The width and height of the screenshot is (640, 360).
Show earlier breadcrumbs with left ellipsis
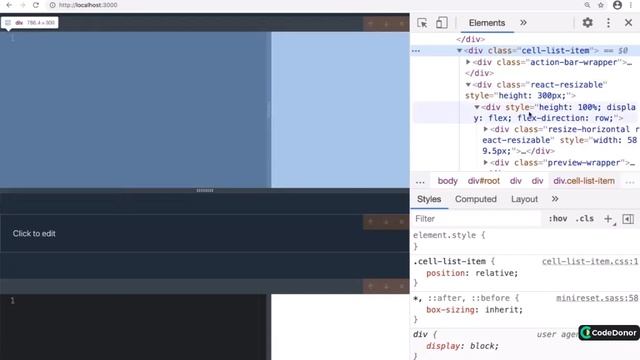click(x=420, y=181)
